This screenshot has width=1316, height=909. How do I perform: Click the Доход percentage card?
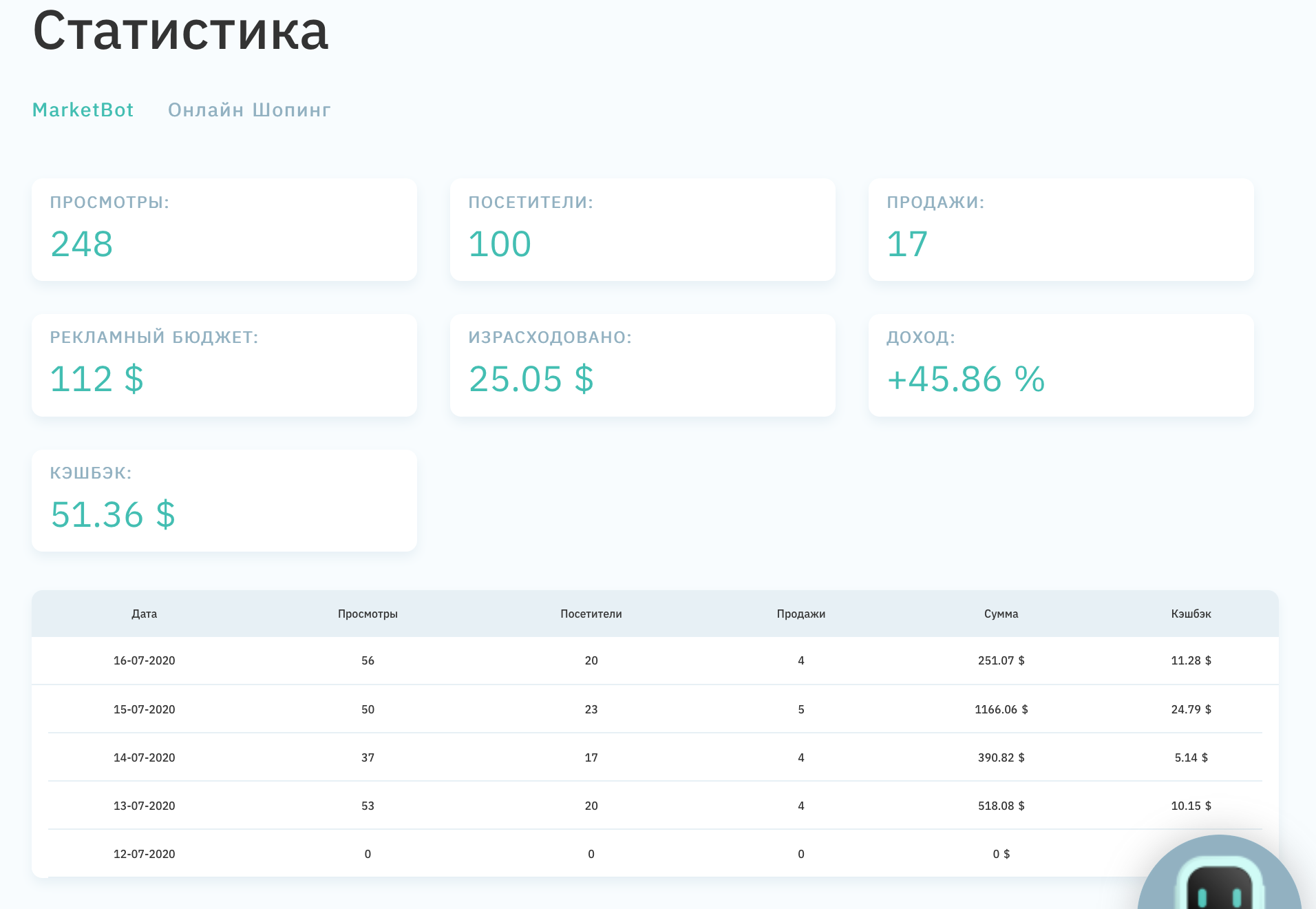(1061, 365)
